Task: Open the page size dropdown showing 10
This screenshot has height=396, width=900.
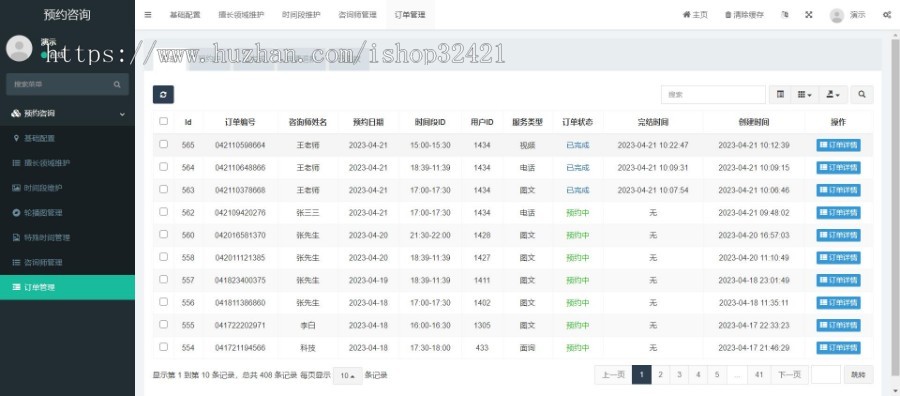Action: click(x=347, y=376)
